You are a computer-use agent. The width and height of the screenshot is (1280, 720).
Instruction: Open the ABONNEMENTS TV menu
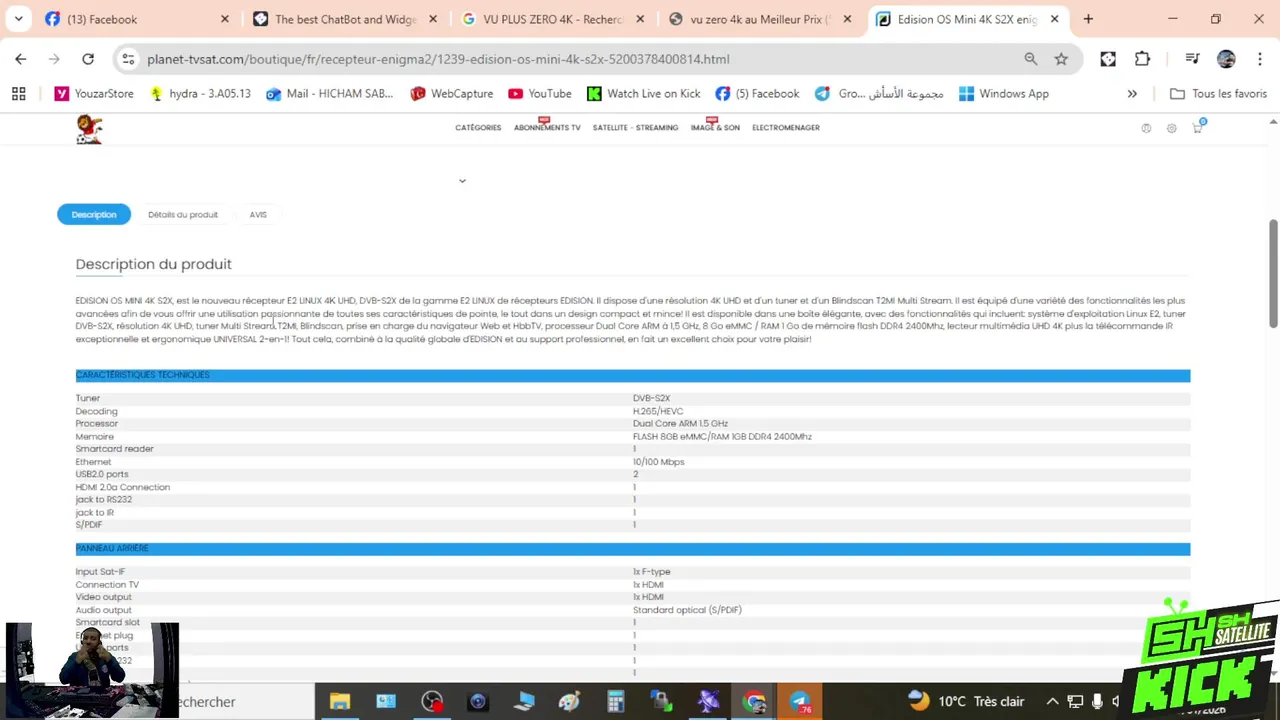coord(547,128)
